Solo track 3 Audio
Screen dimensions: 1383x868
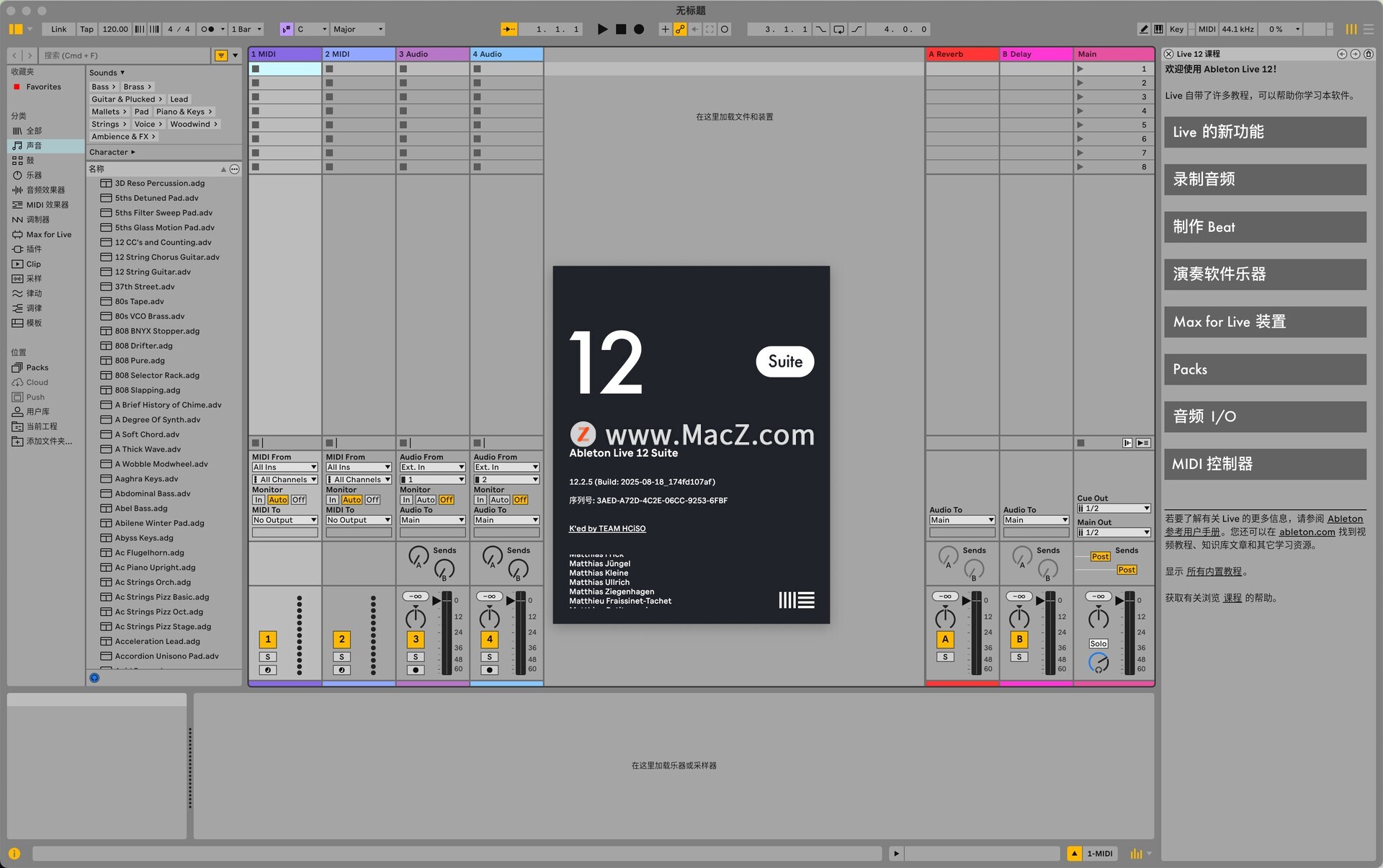pyautogui.click(x=416, y=657)
